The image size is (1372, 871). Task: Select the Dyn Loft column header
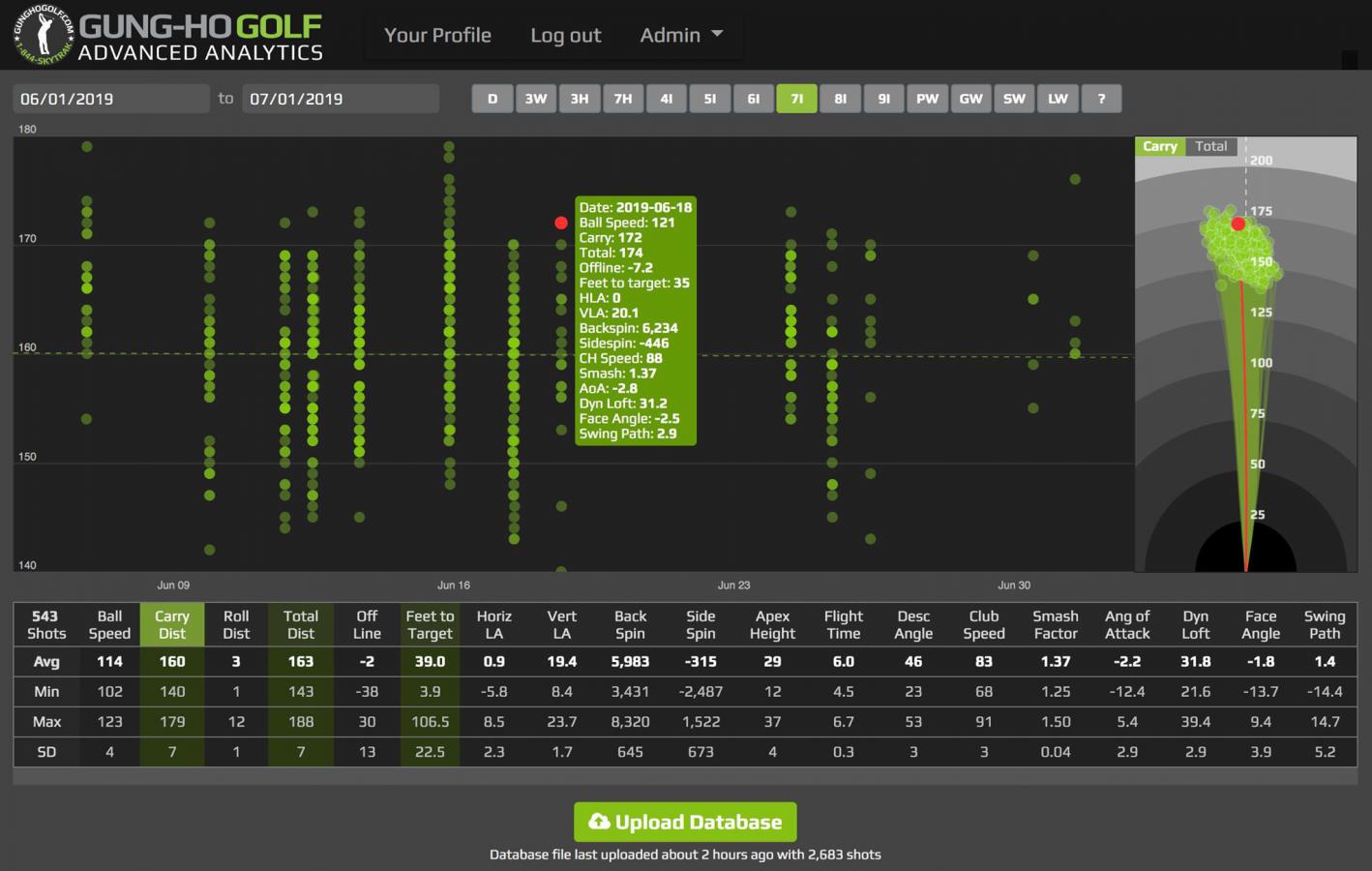tap(1196, 624)
